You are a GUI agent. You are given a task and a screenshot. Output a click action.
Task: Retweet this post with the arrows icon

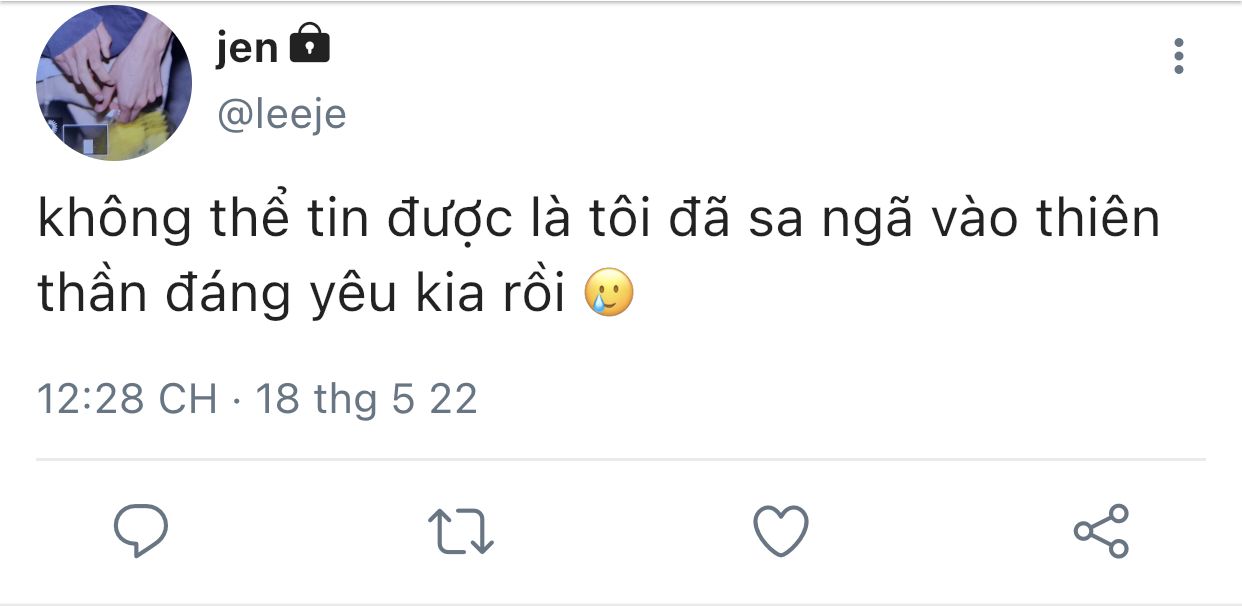[x=460, y=531]
